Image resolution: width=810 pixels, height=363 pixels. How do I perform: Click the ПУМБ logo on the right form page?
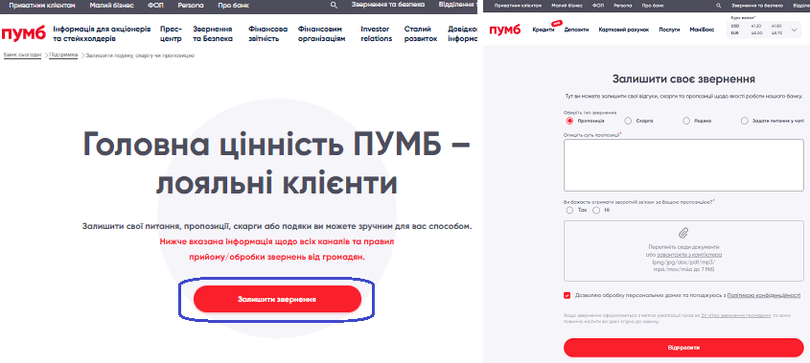[506, 30]
